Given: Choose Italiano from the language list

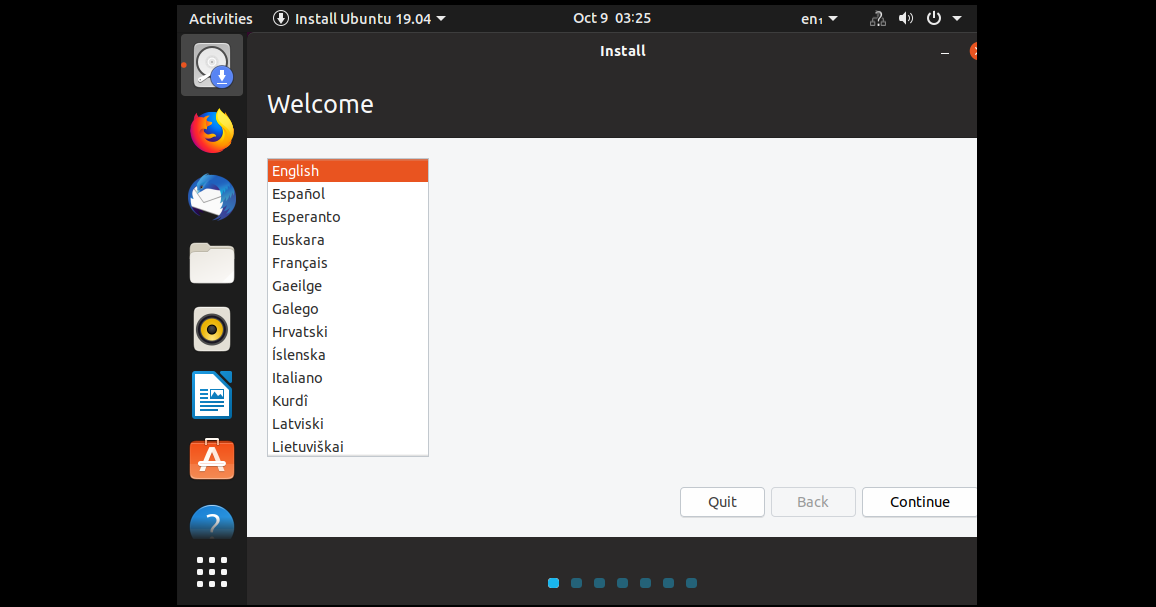Looking at the screenshot, I should (x=297, y=377).
